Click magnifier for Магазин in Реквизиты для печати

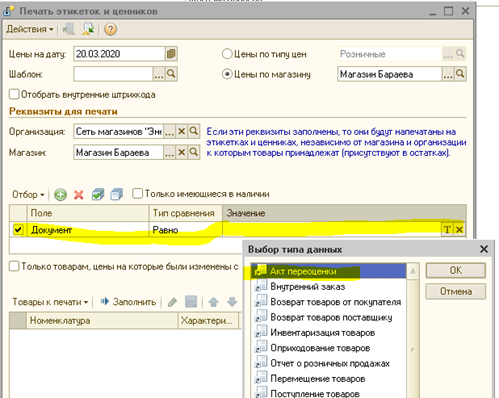(x=194, y=153)
